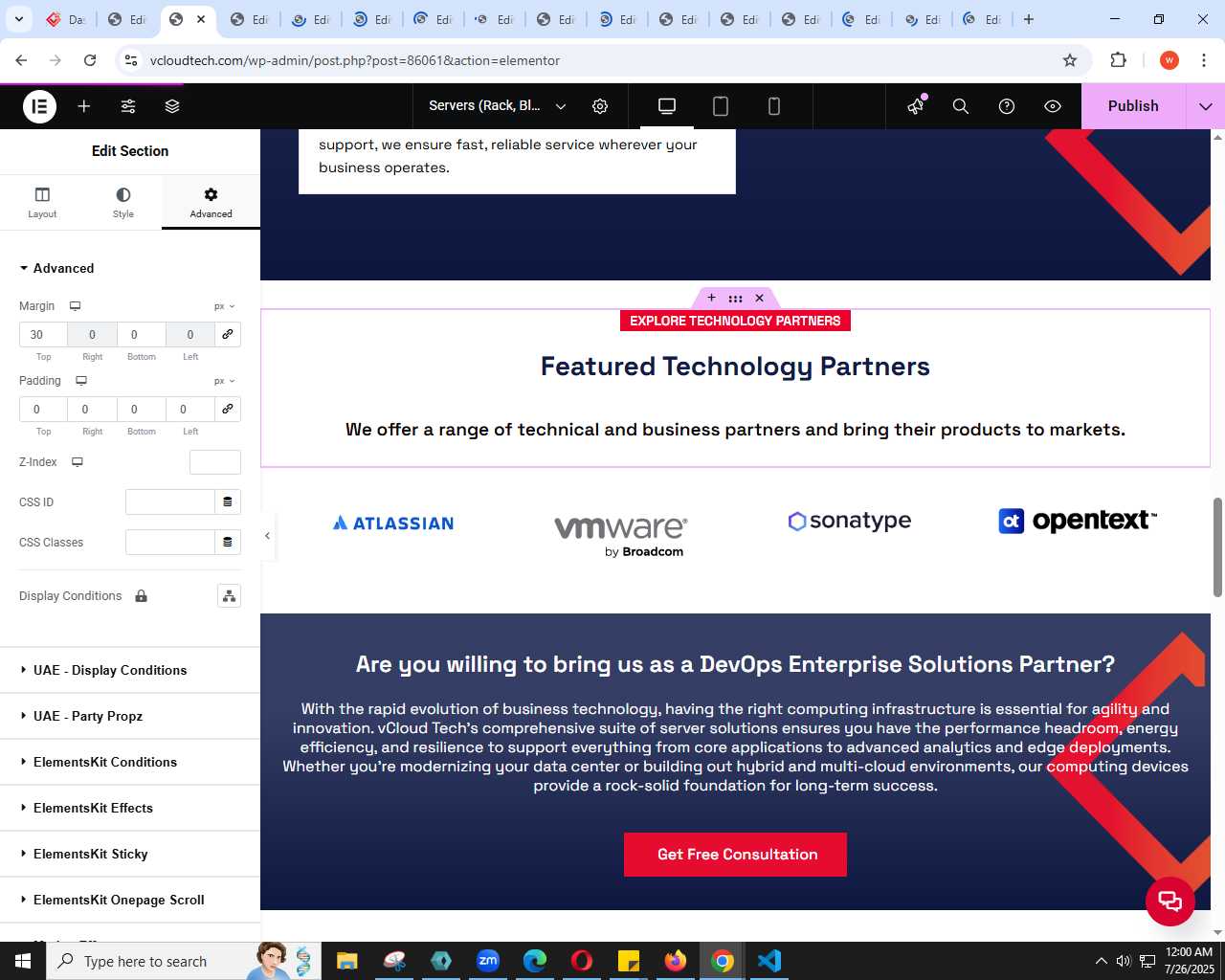Click the Display Conditions lock icon

[141, 596]
